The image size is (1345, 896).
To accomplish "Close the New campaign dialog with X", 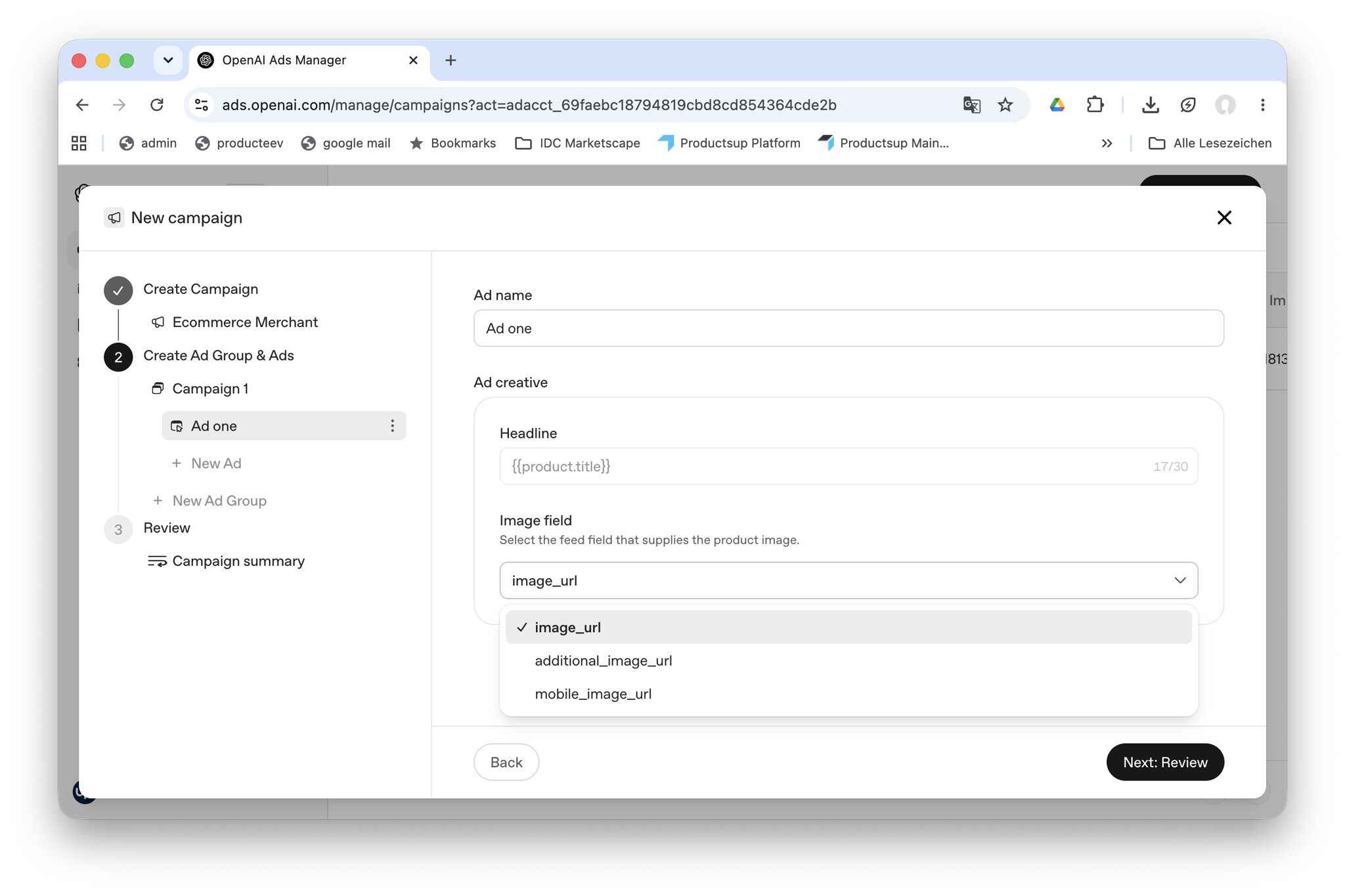I will [1224, 218].
